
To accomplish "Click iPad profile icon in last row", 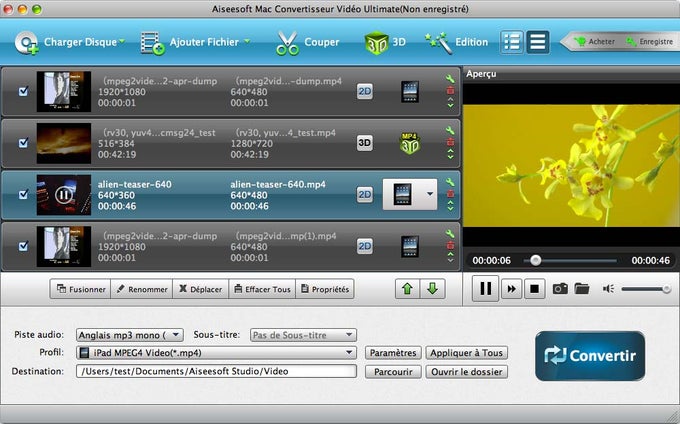I will click(x=410, y=246).
